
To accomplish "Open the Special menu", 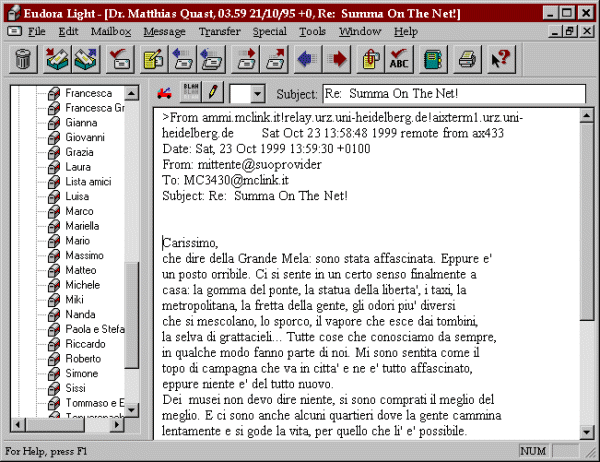I will 269,31.
